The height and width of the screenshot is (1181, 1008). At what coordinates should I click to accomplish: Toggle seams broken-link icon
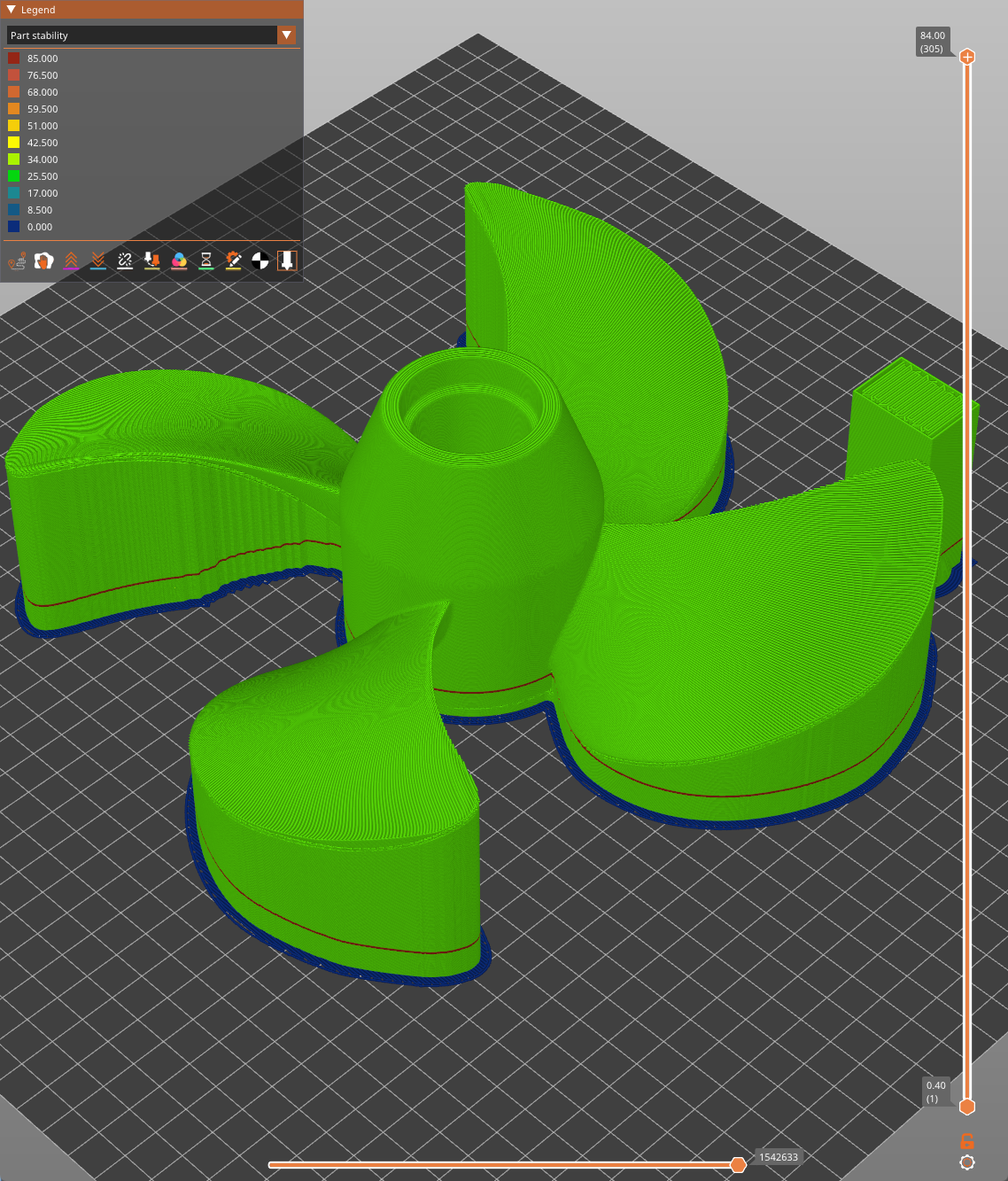[x=125, y=260]
